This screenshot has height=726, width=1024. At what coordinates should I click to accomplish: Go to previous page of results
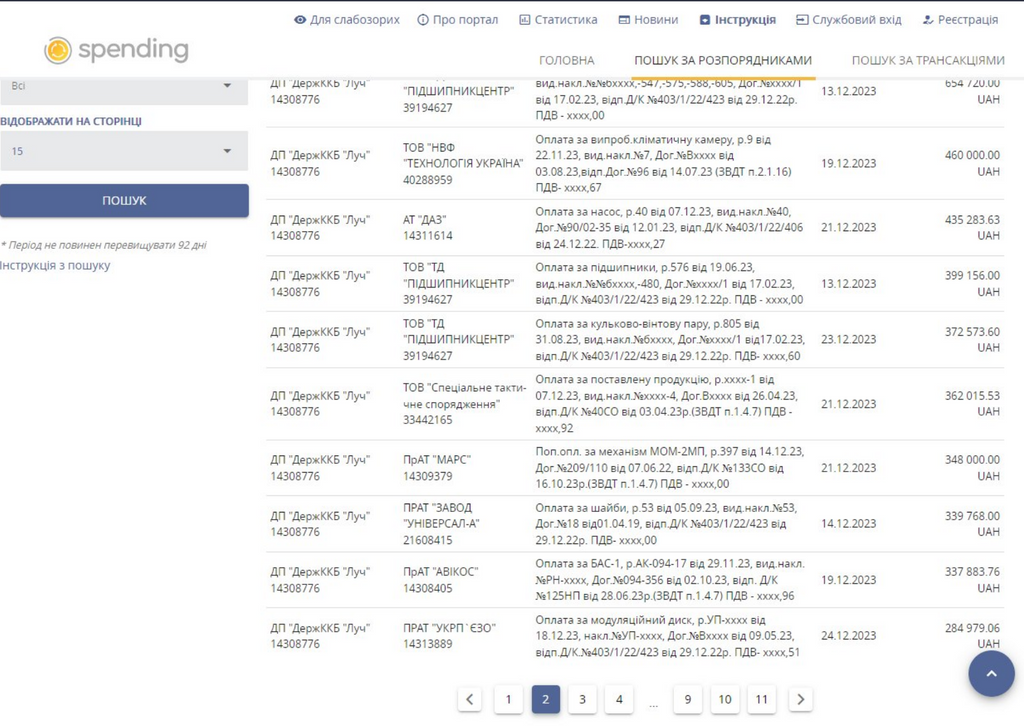click(x=471, y=700)
